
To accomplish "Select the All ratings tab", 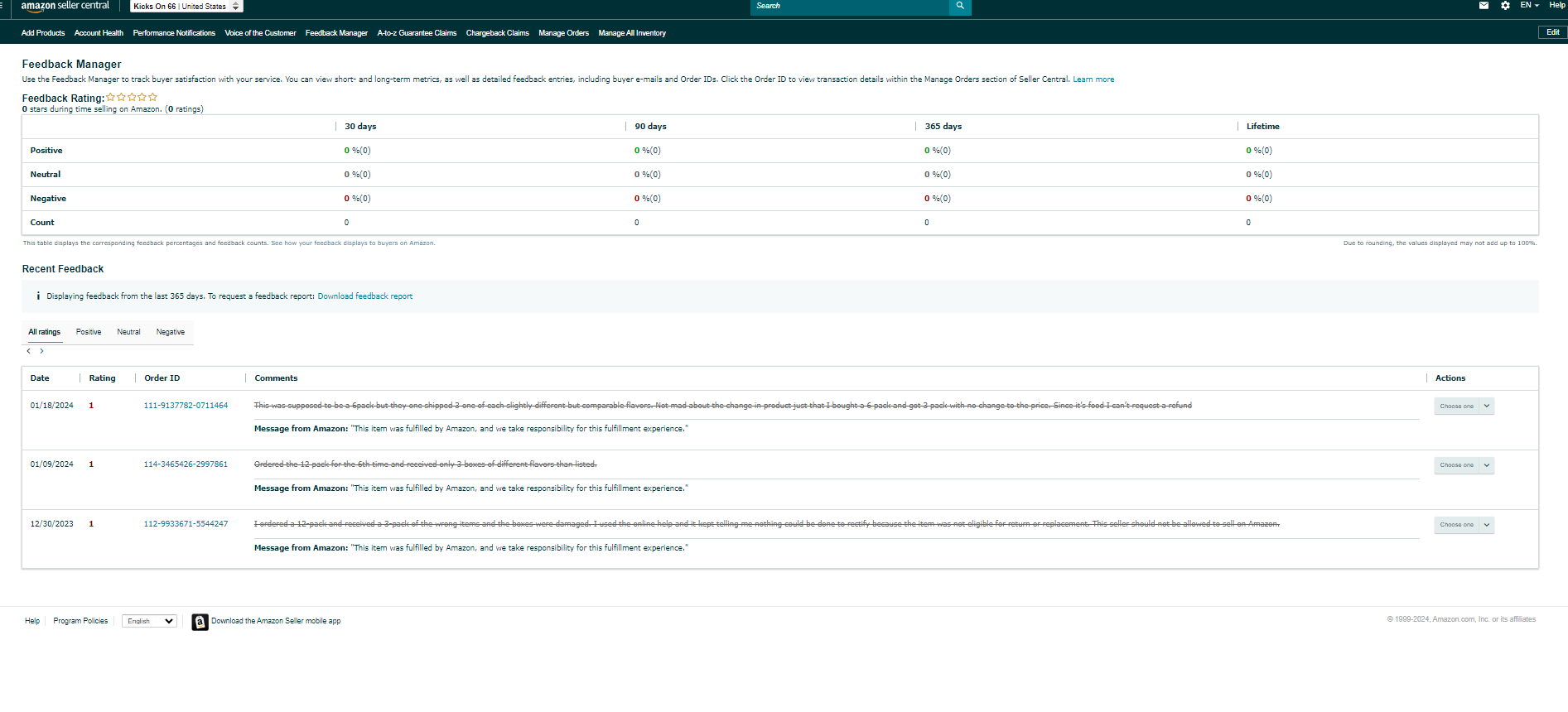I will [x=45, y=332].
